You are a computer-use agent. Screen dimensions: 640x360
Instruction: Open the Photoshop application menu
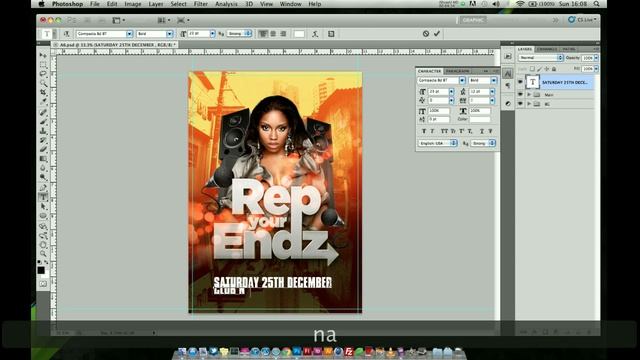(x=67, y=4)
